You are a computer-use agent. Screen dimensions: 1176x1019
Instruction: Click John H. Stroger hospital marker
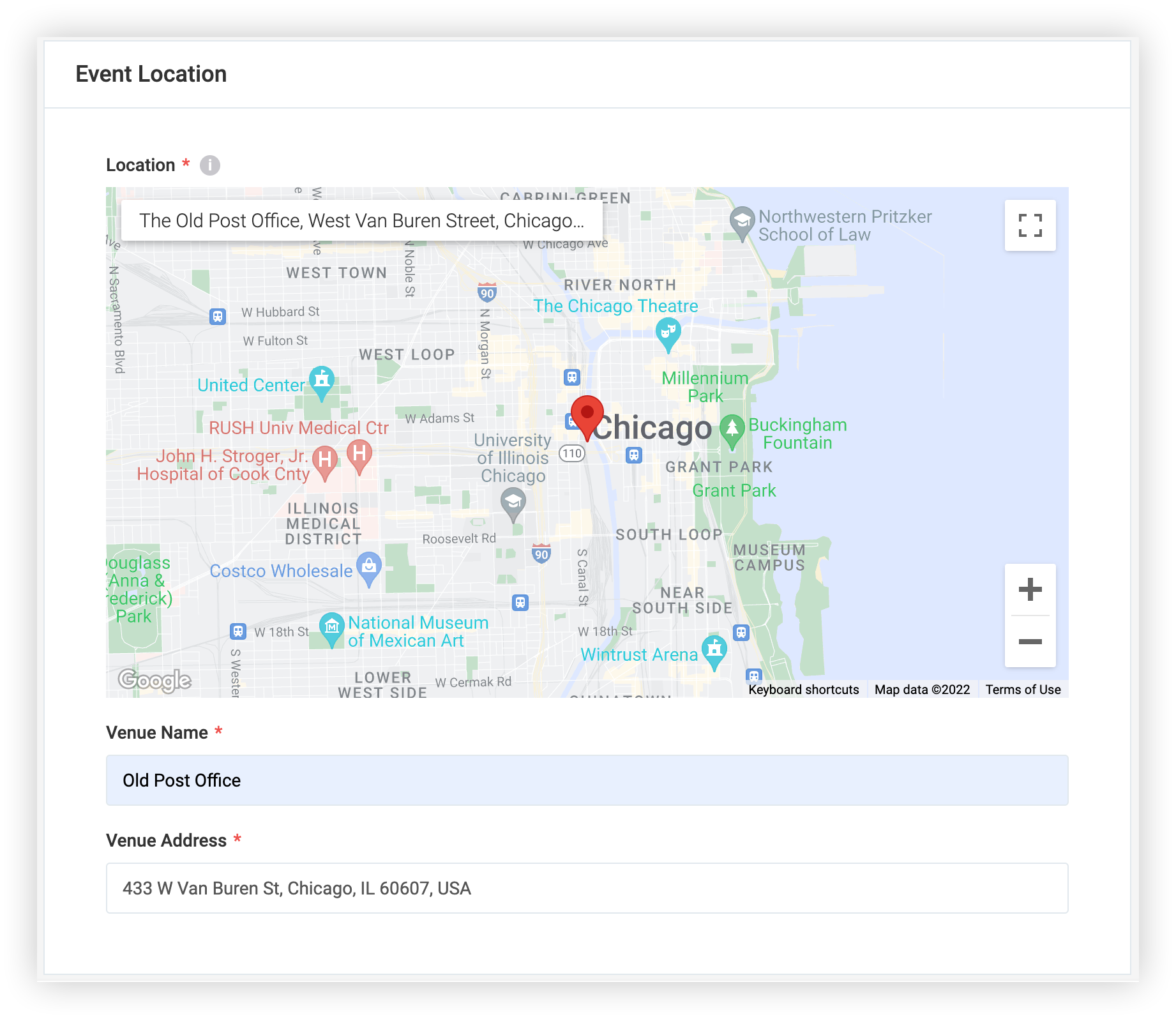click(325, 463)
